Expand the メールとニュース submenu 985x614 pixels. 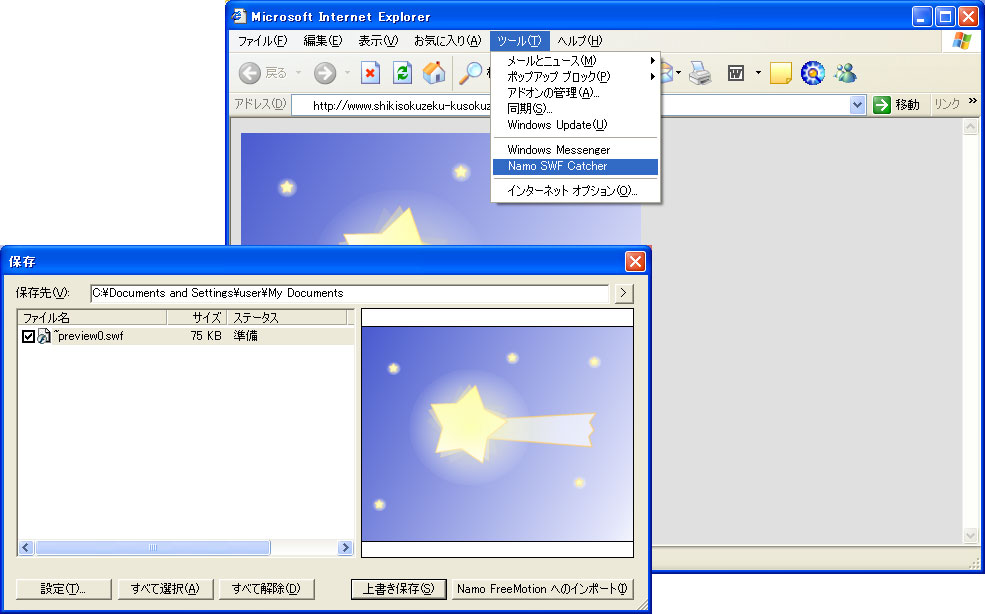[653, 61]
